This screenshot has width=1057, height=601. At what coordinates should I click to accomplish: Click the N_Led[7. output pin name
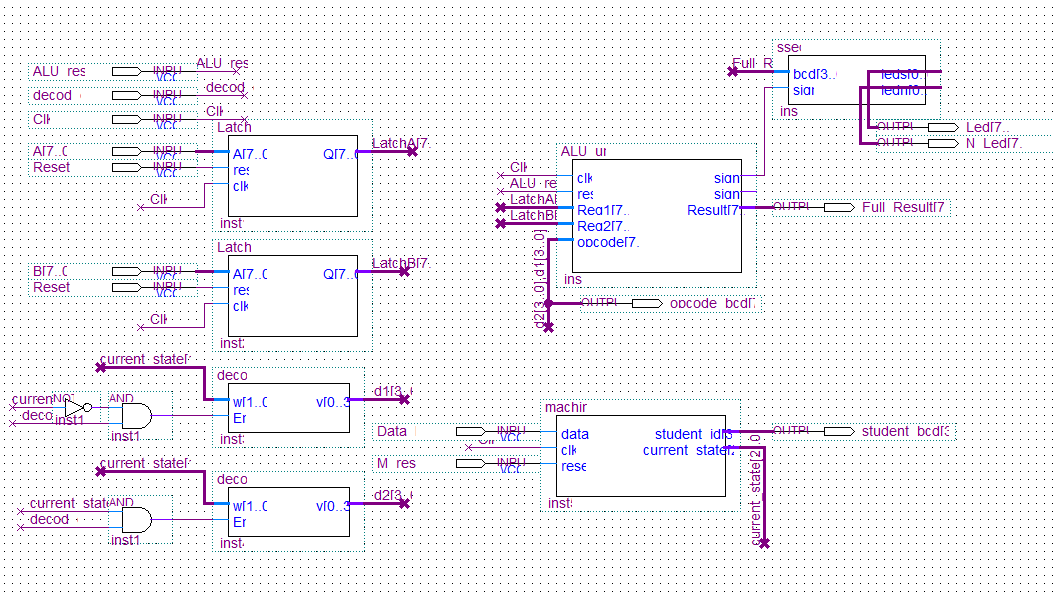click(994, 144)
